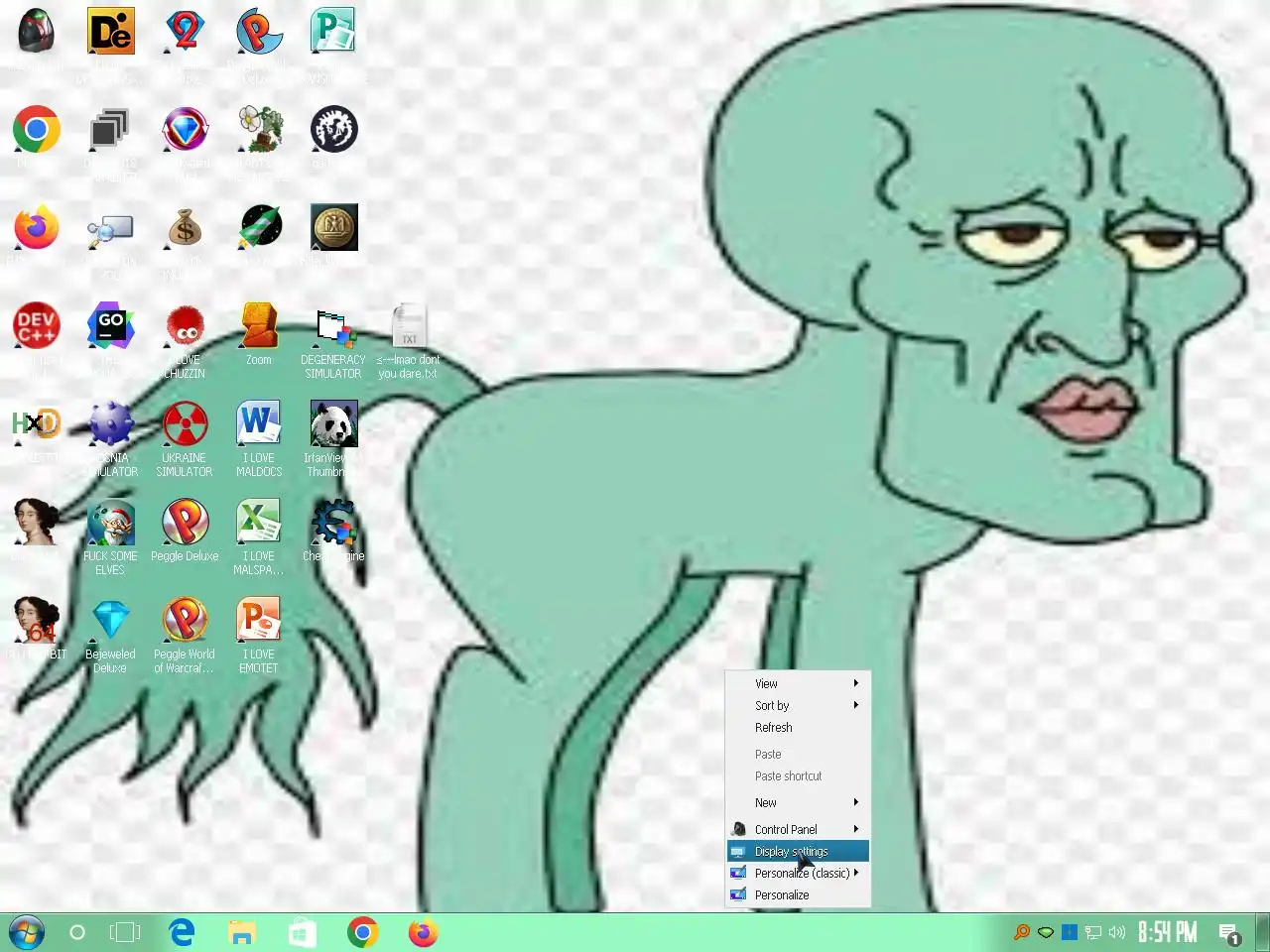The image size is (1270, 952).
Task: Choose Paste in the context menu
Action: 798,754
